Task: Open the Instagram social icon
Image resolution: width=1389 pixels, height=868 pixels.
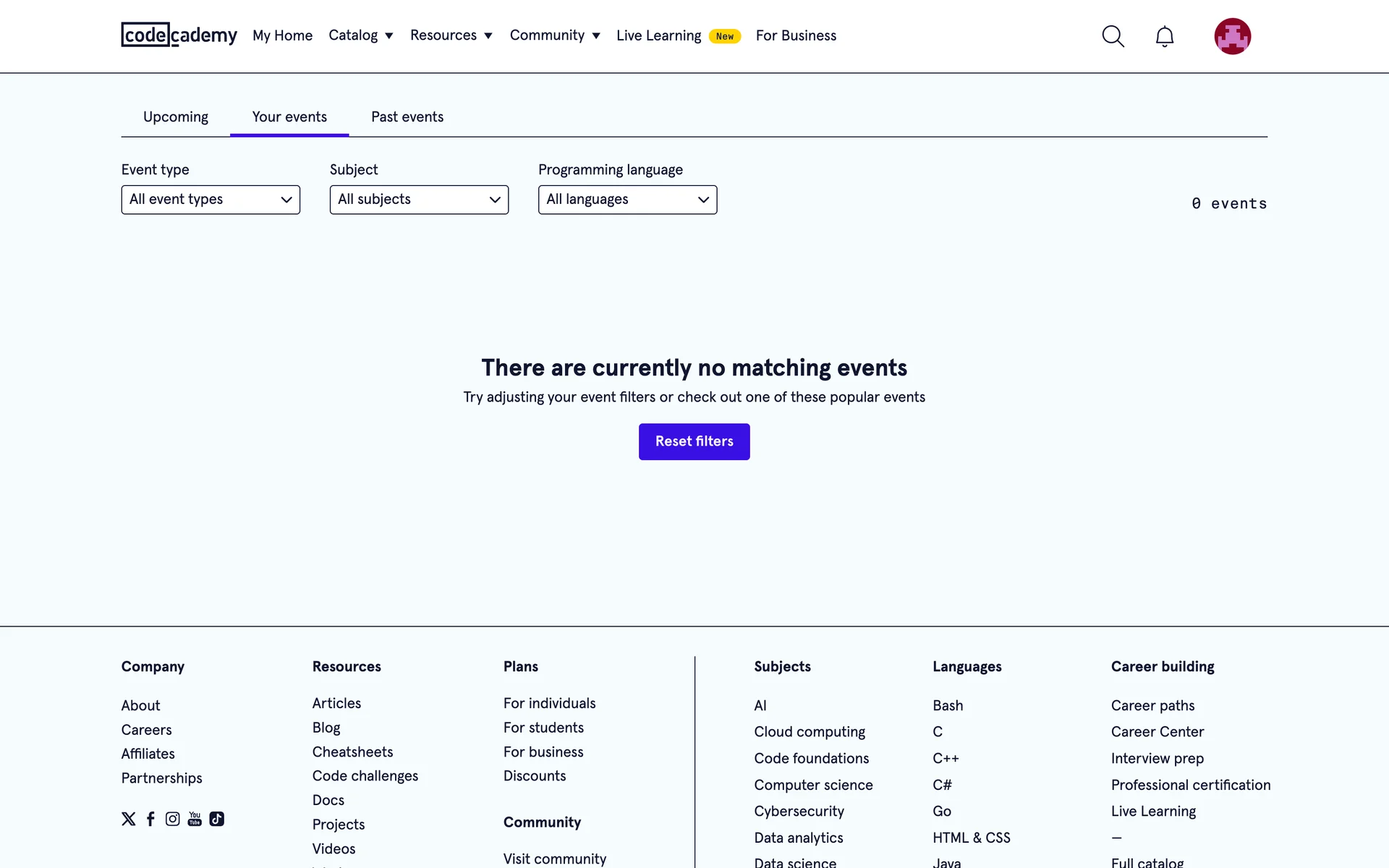Action: (x=172, y=819)
